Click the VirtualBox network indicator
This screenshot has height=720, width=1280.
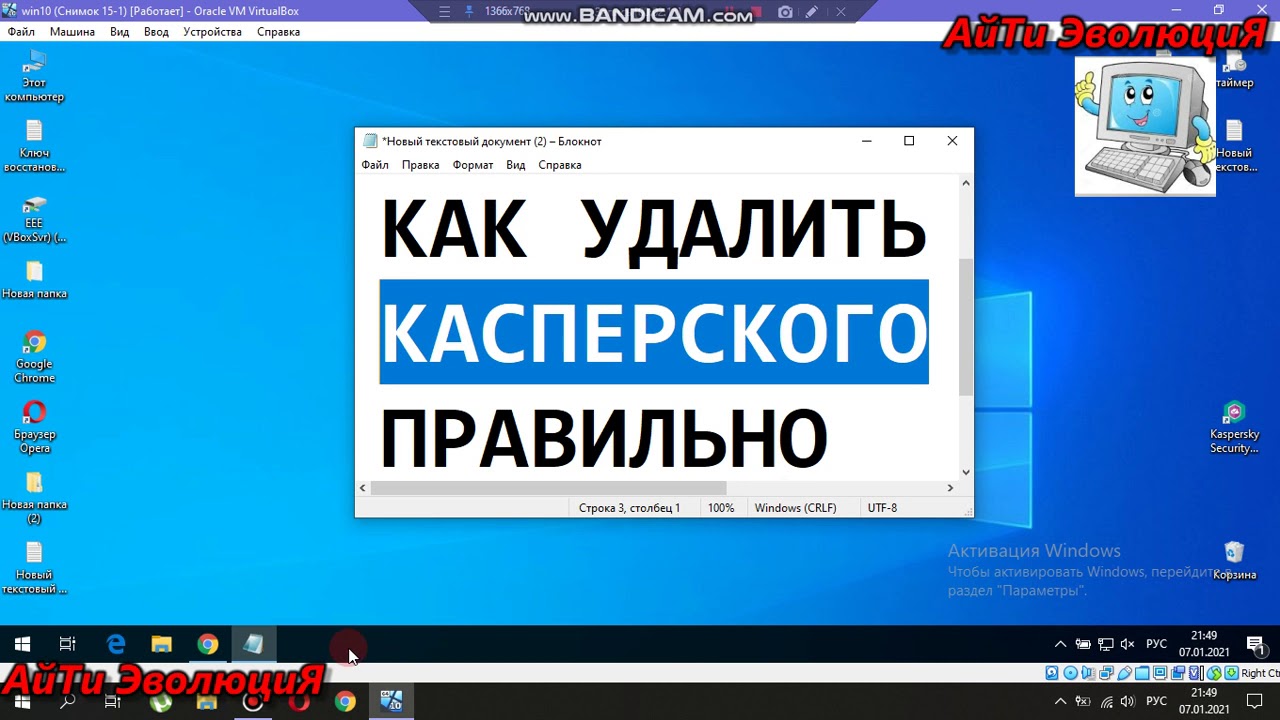[1106, 673]
